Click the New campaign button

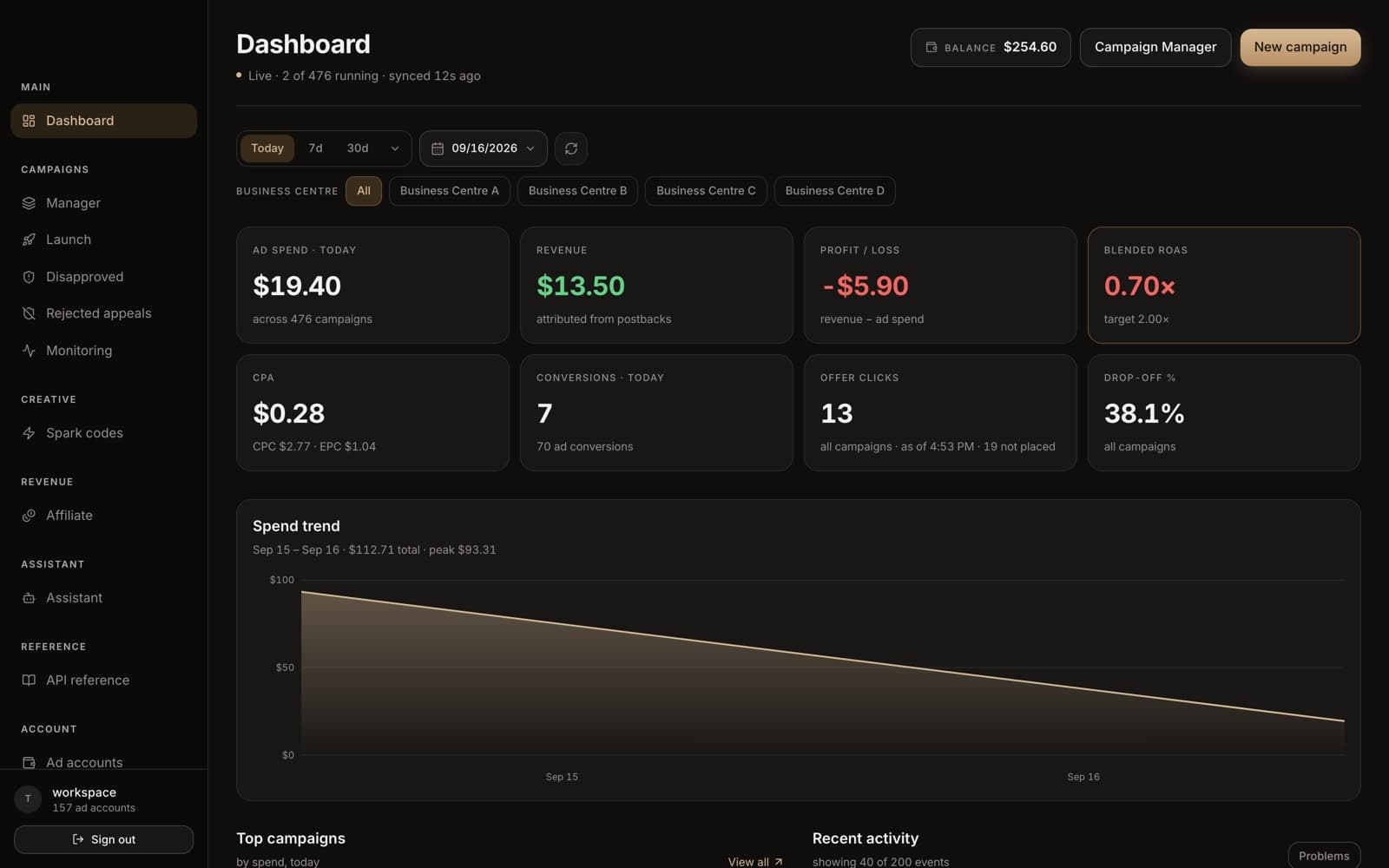coord(1300,47)
